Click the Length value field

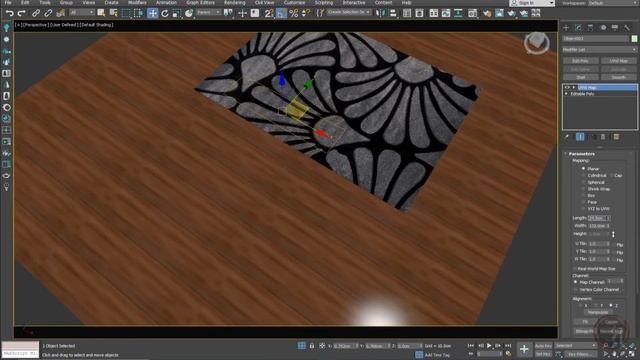(x=599, y=218)
